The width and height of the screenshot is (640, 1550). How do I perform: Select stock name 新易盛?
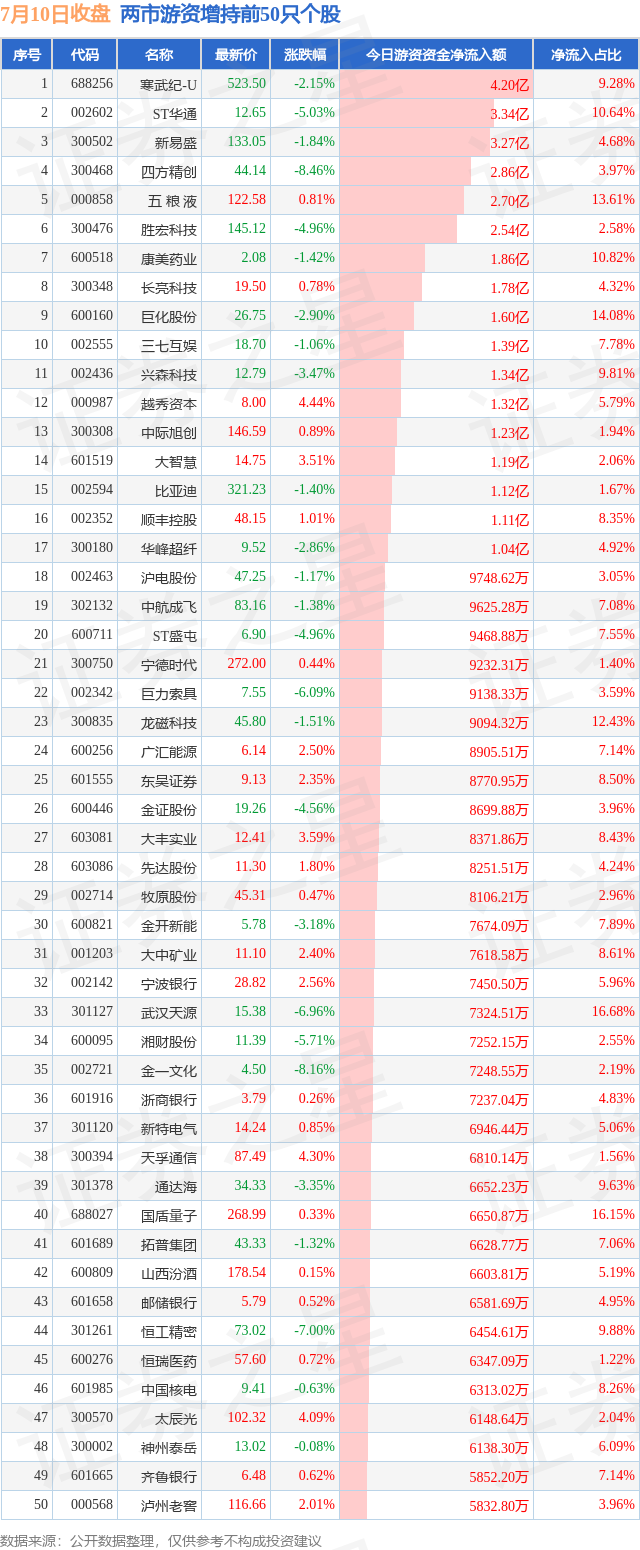pyautogui.click(x=176, y=142)
